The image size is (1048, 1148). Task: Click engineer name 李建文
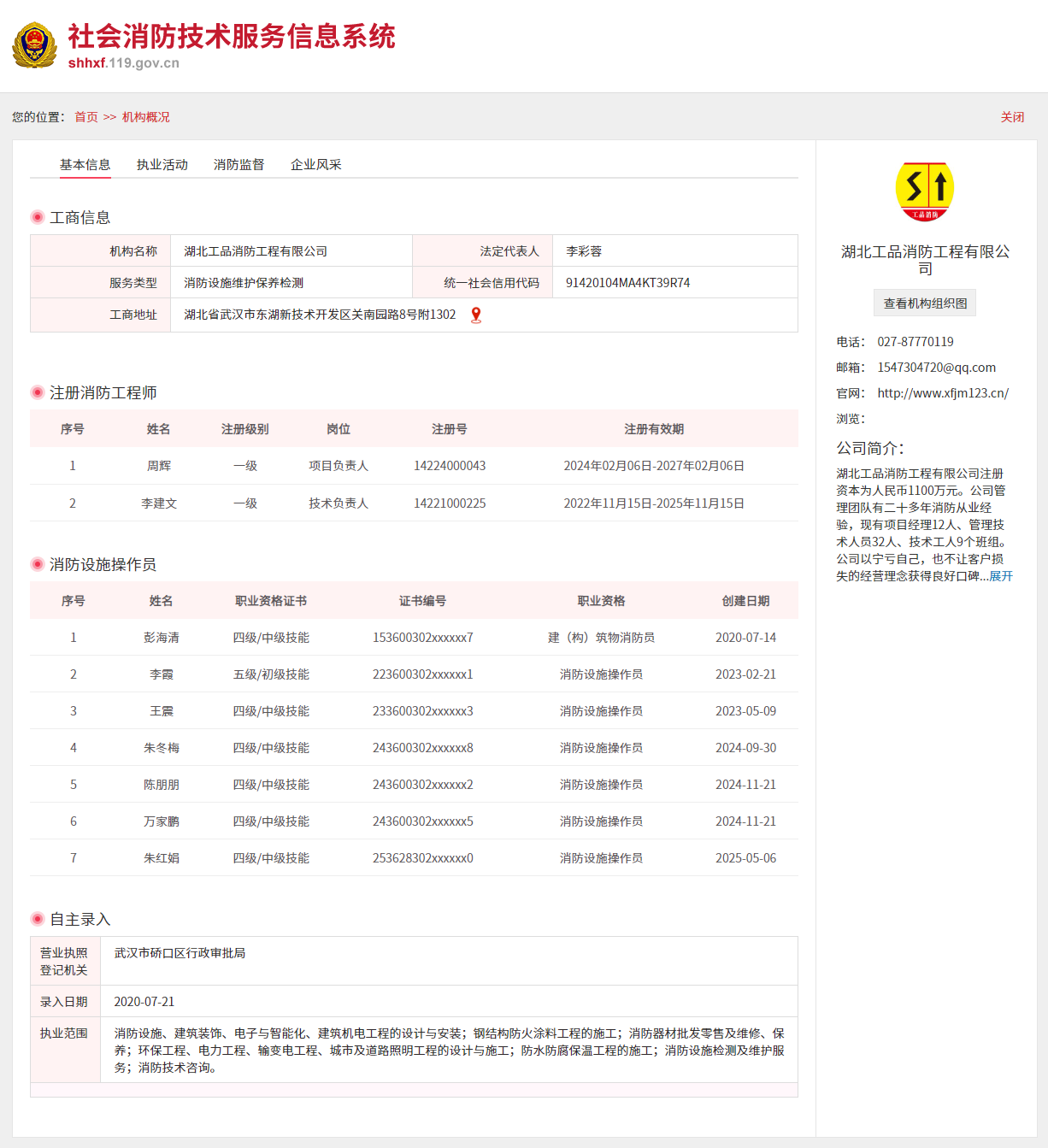[159, 503]
